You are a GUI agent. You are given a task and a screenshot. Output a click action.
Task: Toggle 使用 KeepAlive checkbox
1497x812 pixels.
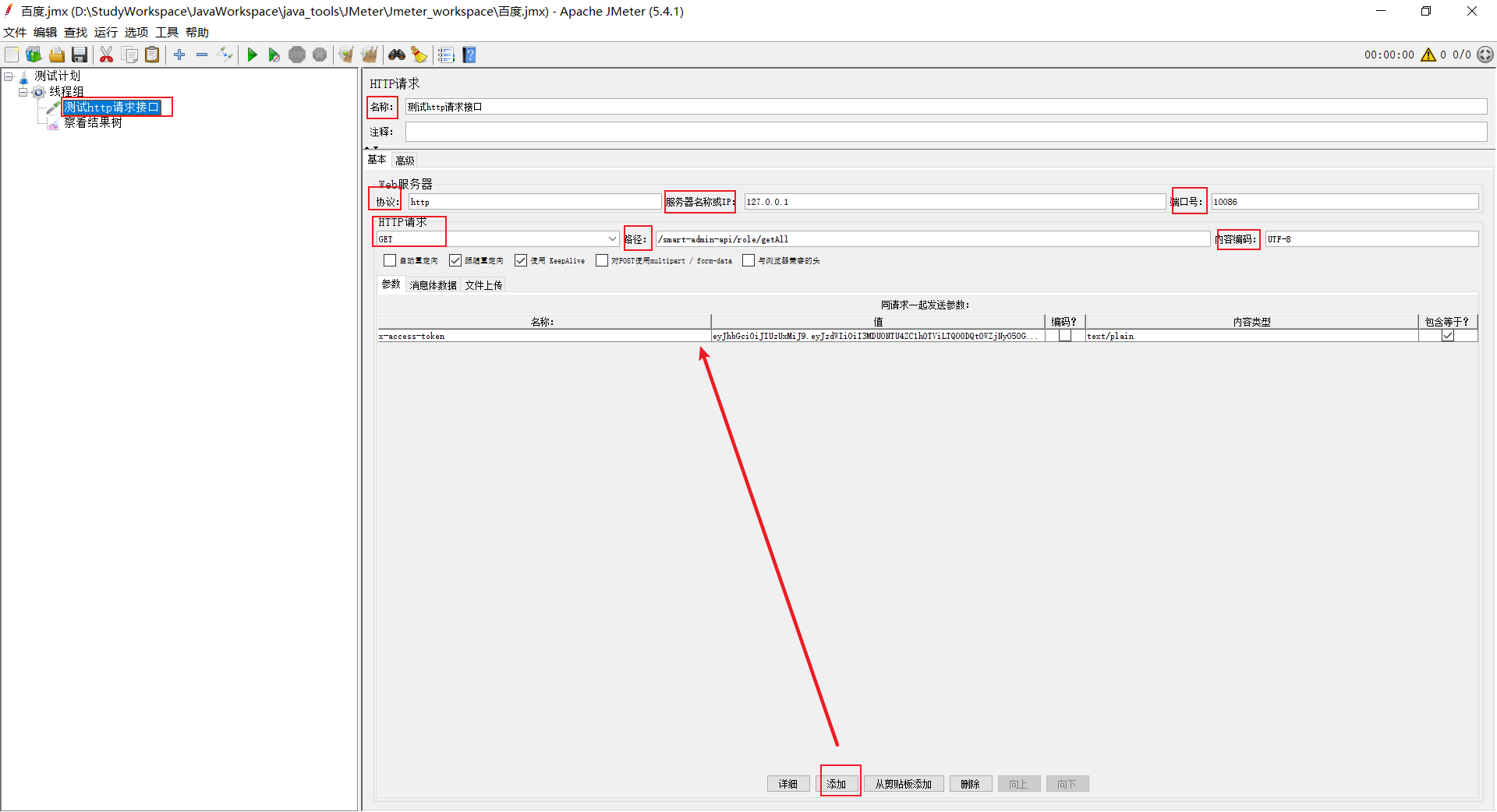(521, 260)
